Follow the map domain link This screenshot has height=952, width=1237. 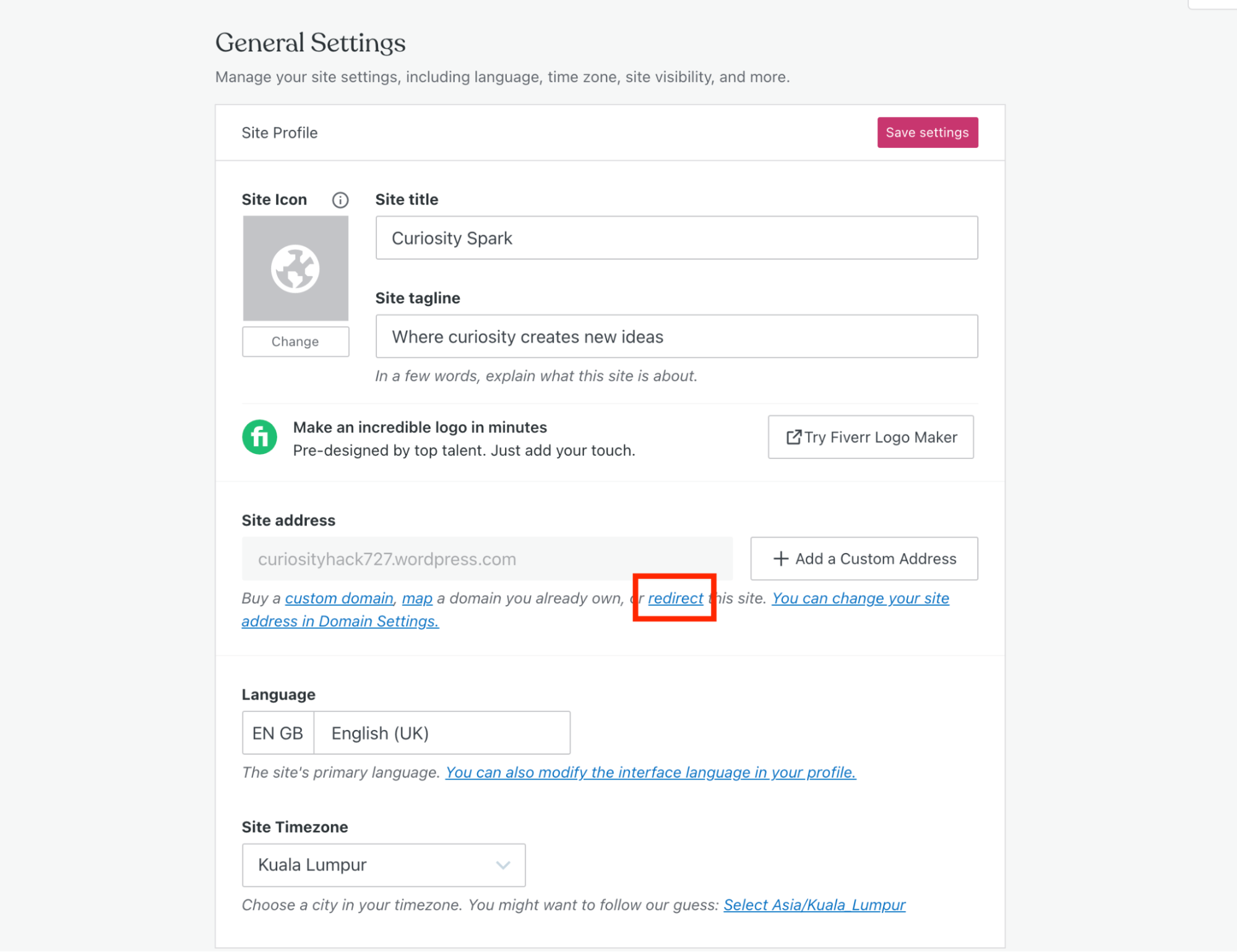(417, 598)
